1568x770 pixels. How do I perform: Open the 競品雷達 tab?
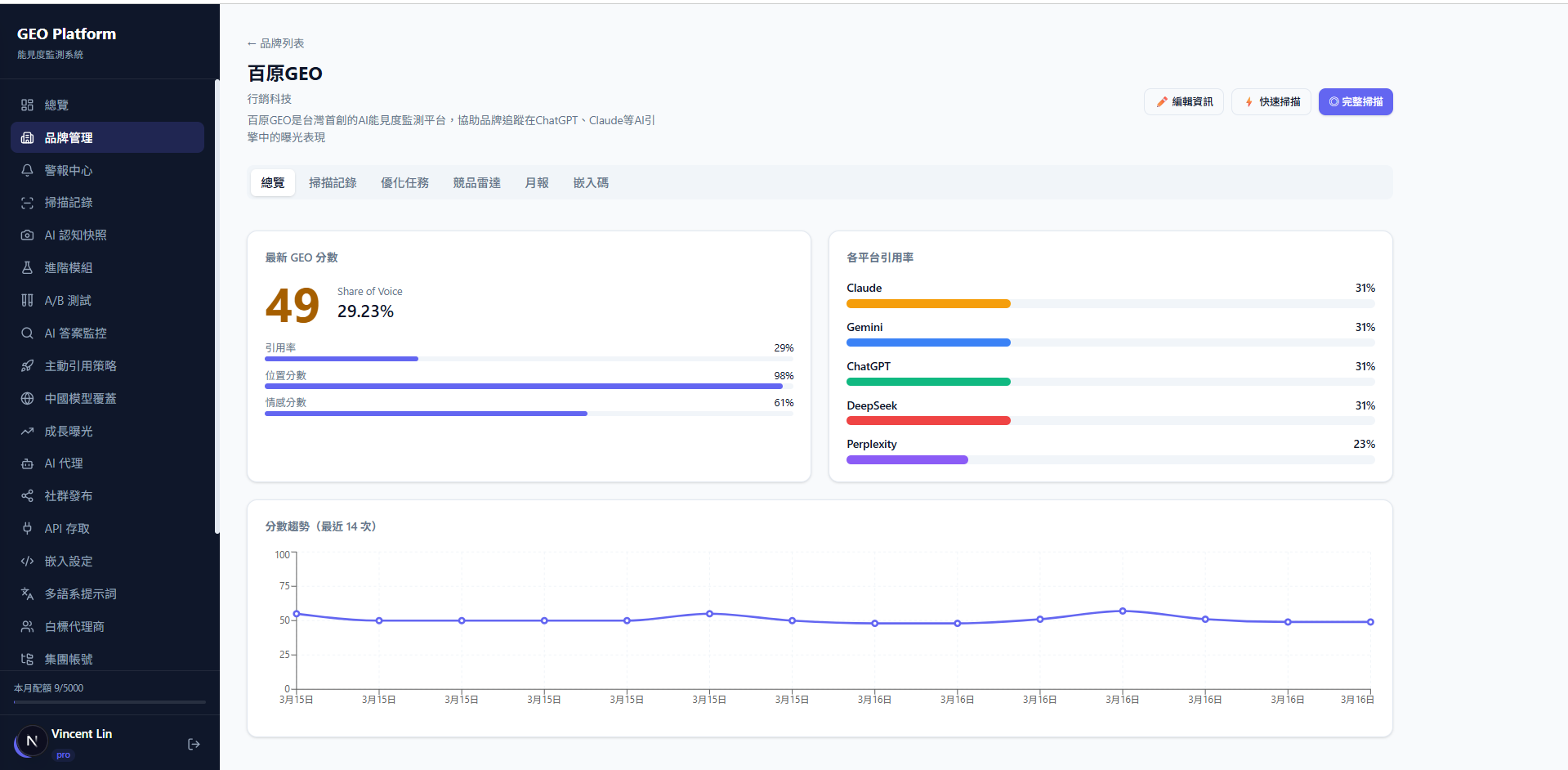(476, 183)
